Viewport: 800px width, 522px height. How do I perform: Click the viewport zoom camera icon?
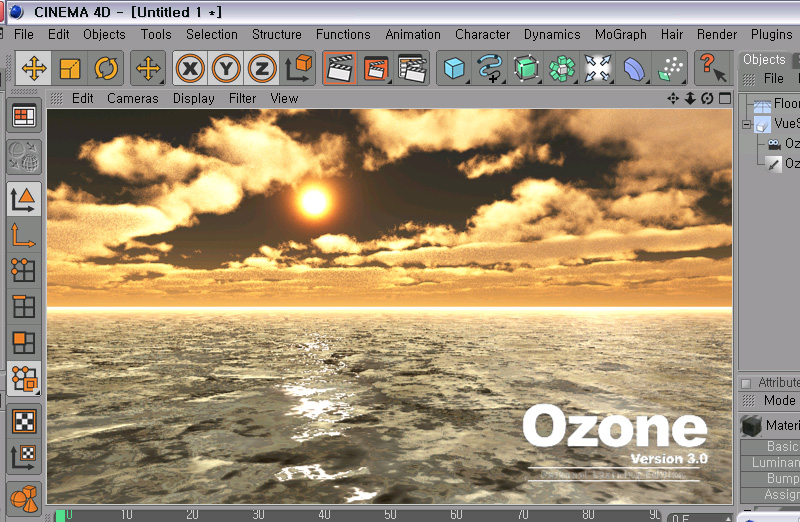(x=690, y=98)
